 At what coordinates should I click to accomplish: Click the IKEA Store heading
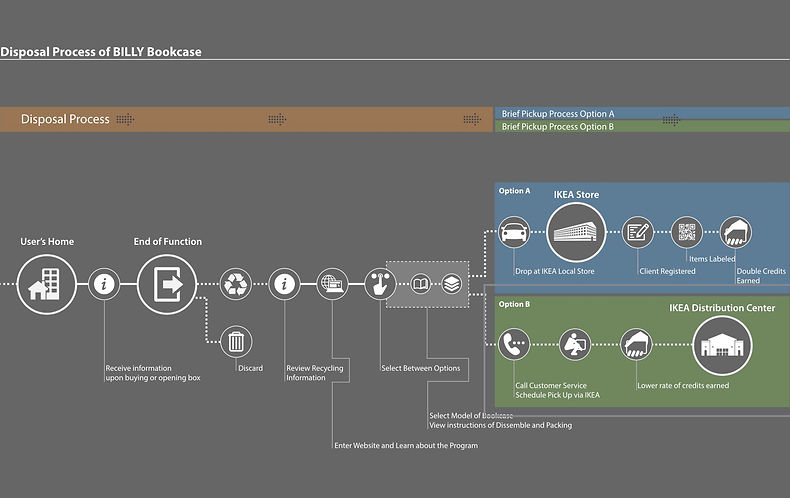coord(576,195)
